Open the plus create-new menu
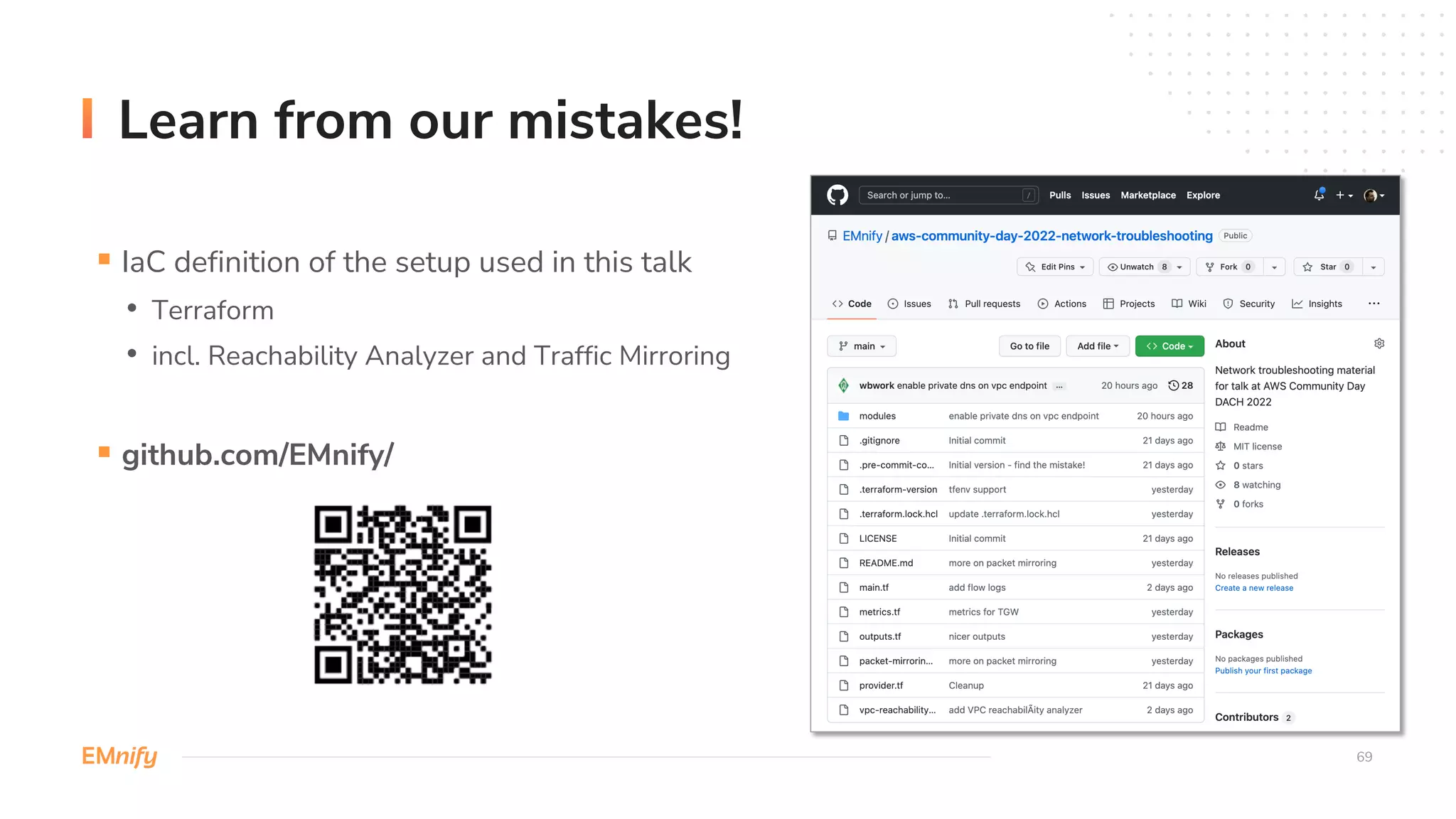Viewport: 1456px width, 819px height. pyautogui.click(x=1344, y=195)
